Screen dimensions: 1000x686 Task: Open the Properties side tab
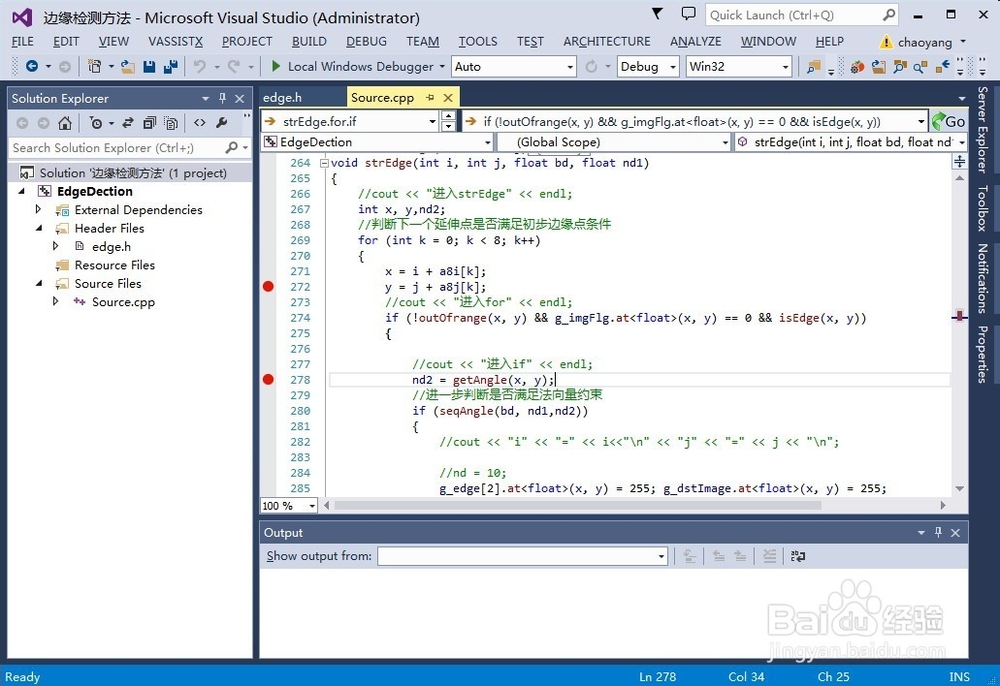click(x=983, y=354)
